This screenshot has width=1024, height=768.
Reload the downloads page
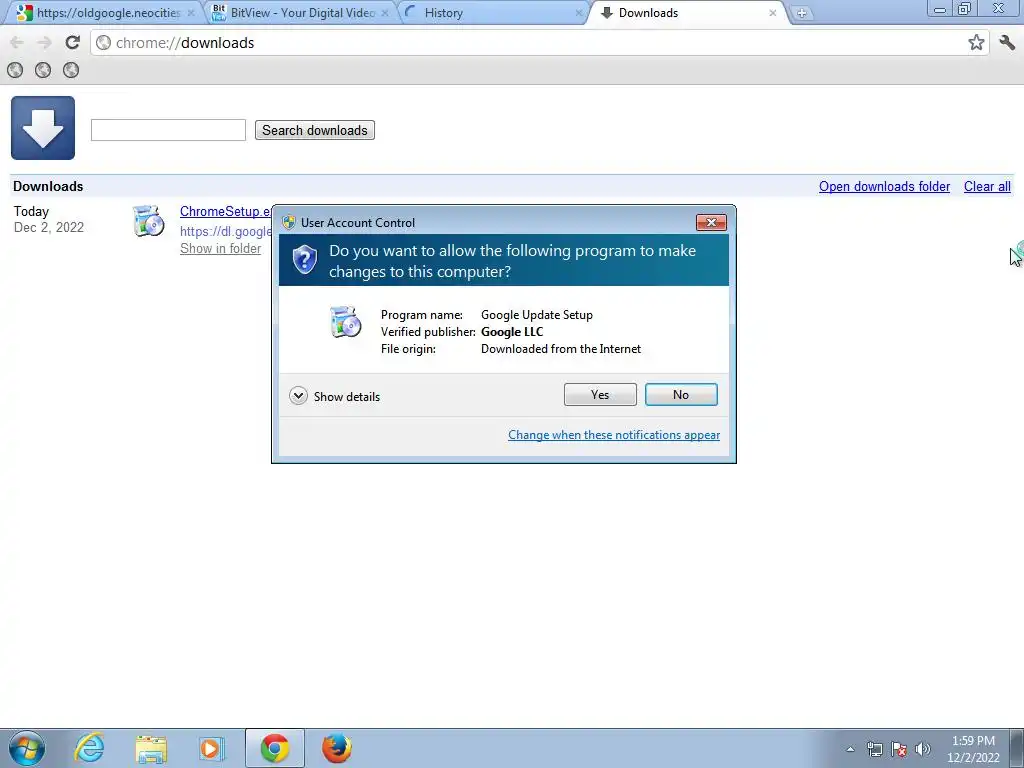(72, 42)
